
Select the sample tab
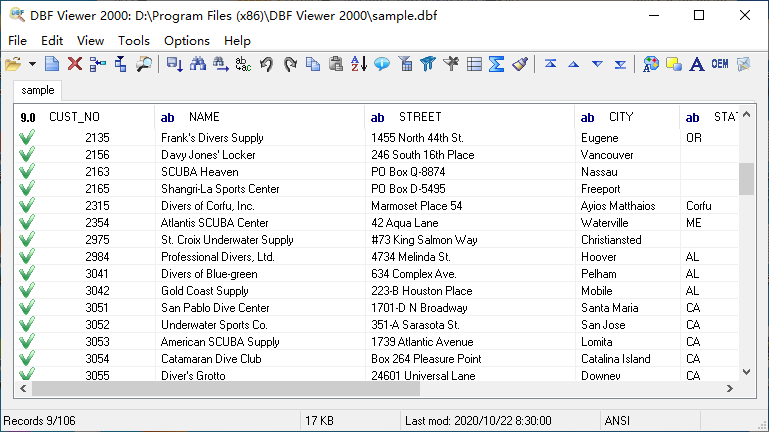pos(38,90)
